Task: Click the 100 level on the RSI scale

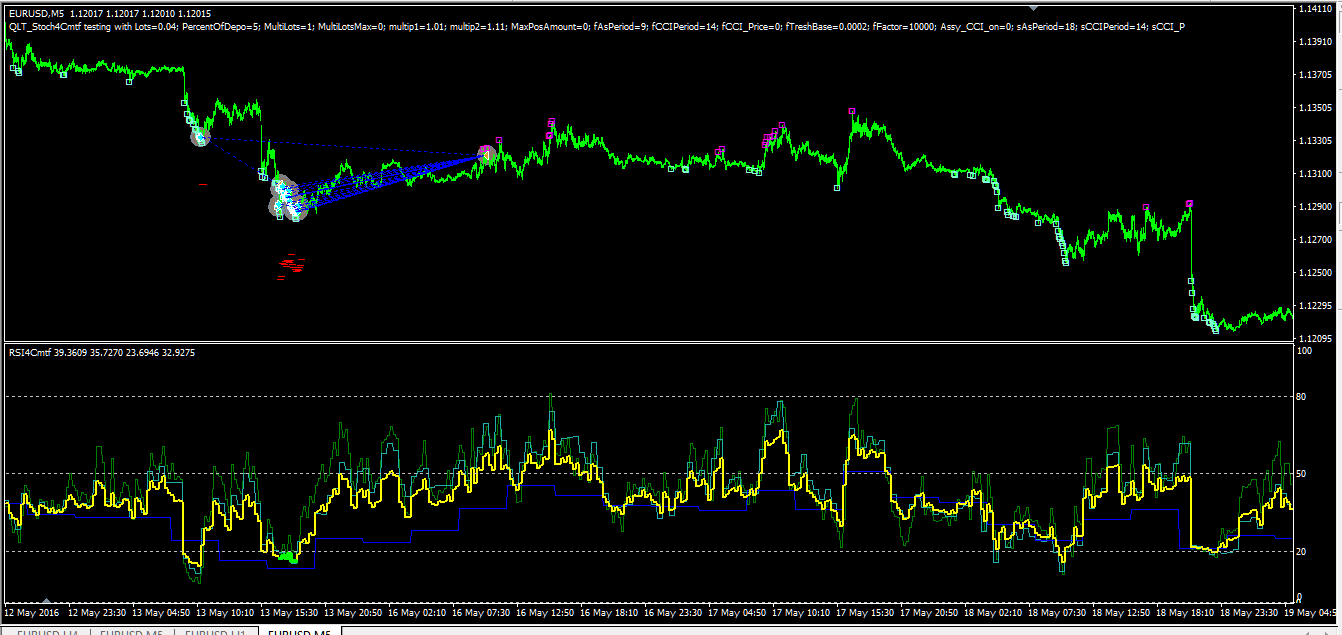Action: 1304,351
